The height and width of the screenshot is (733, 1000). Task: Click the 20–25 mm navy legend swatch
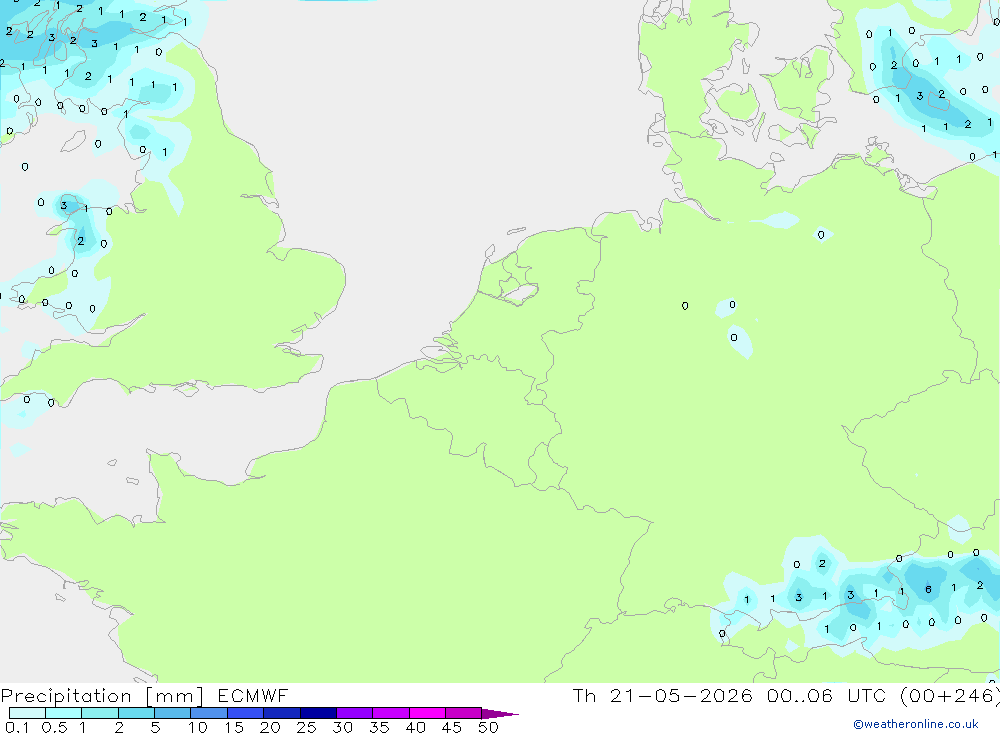pos(282,713)
